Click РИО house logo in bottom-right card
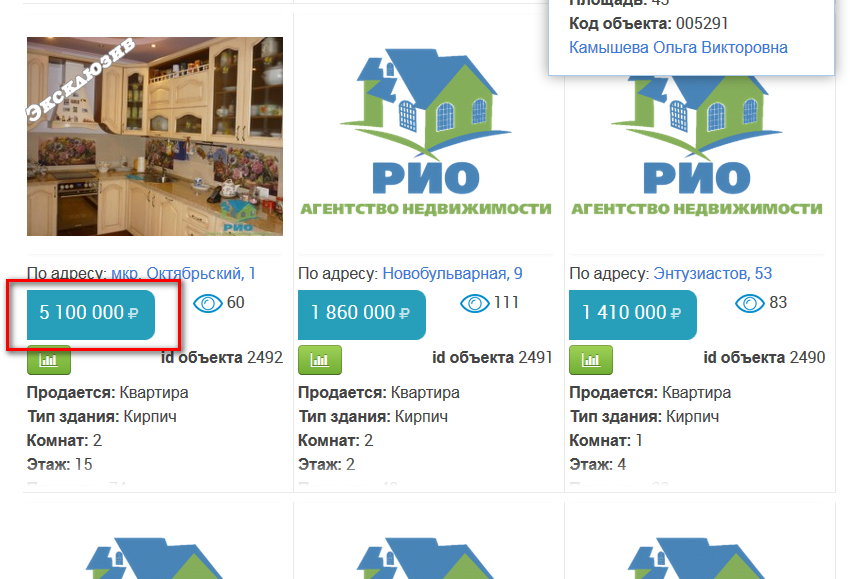The image size is (860, 579). (697, 558)
